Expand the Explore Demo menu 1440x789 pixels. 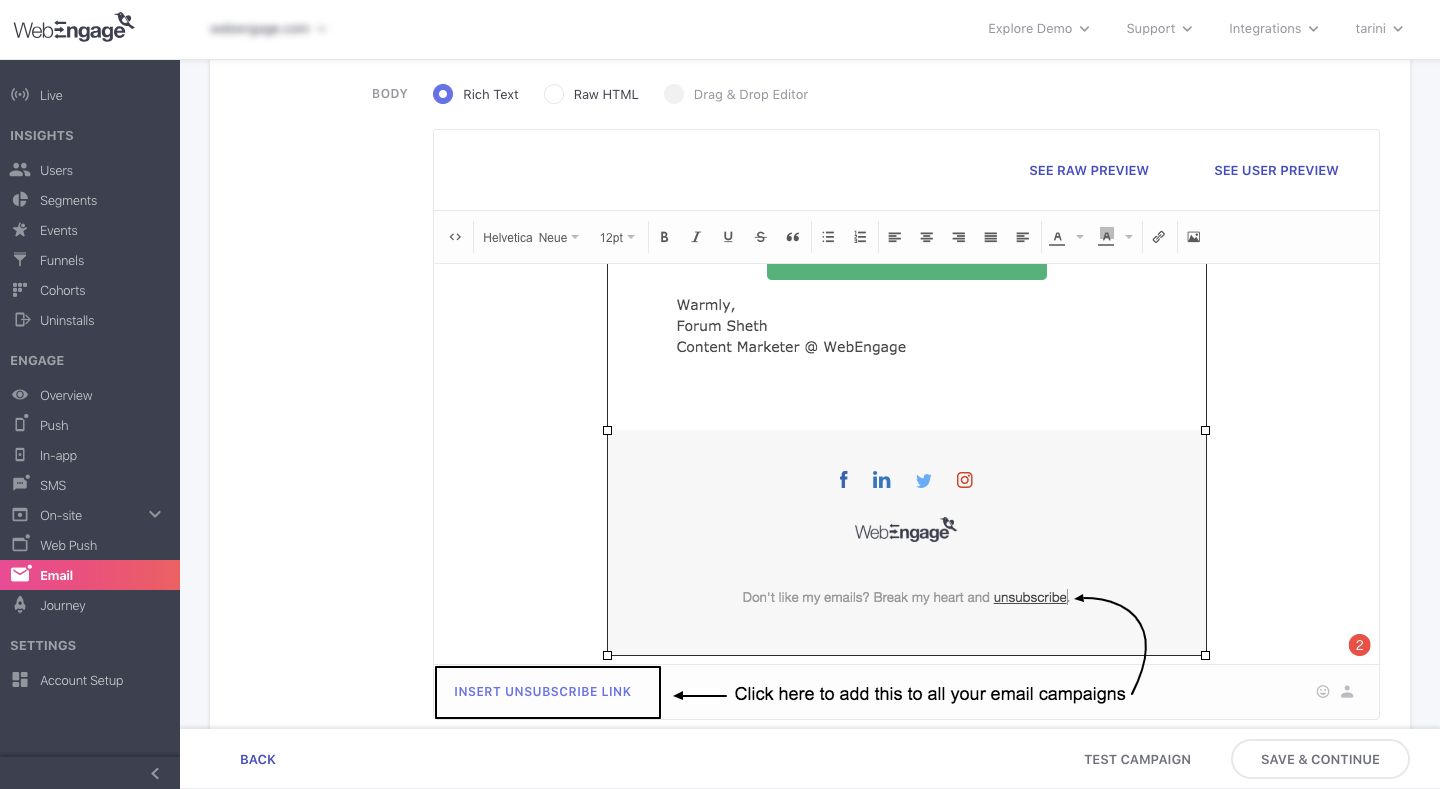pyautogui.click(x=1038, y=29)
